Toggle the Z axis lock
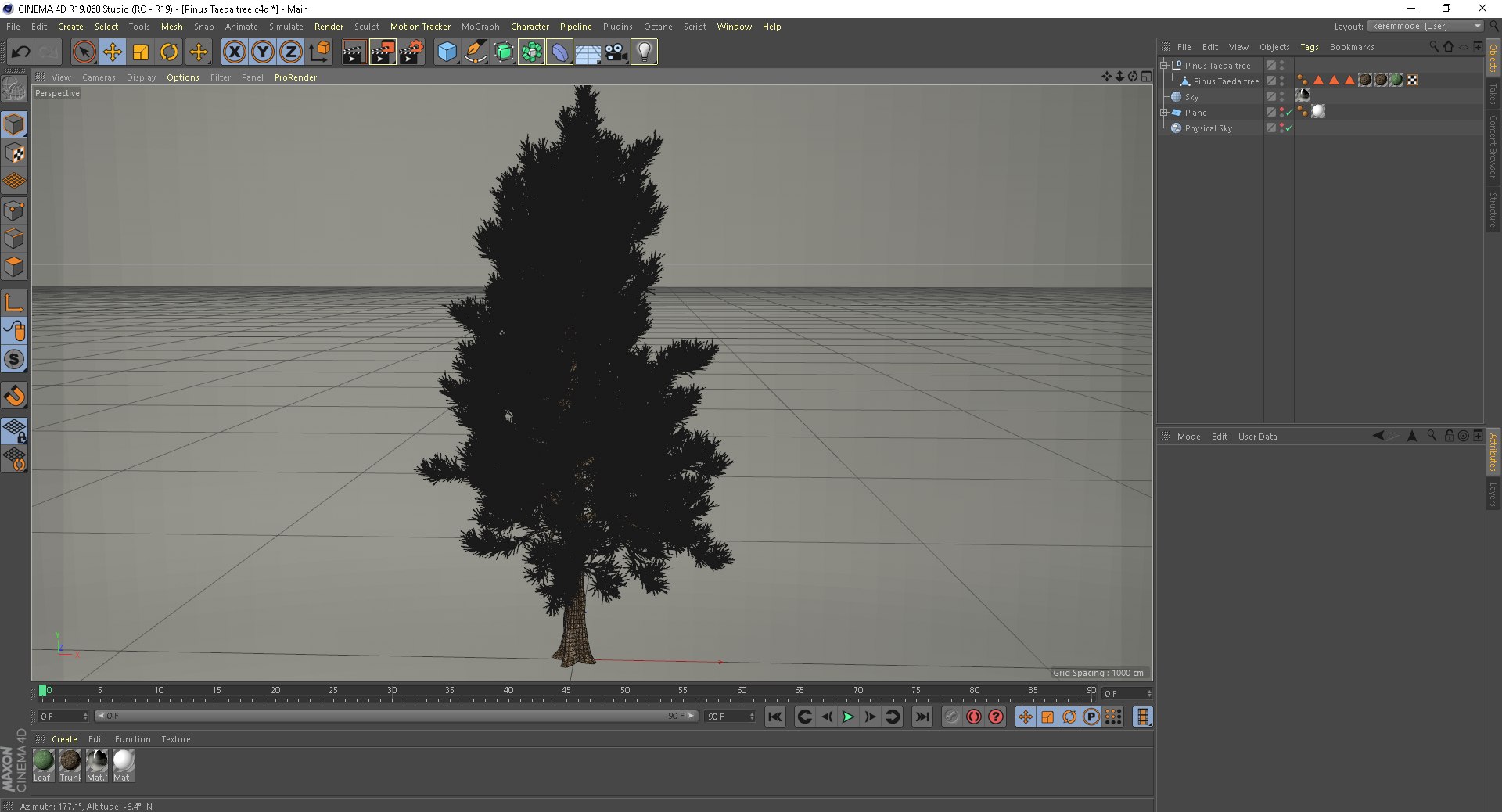Viewport: 1502px width, 812px height. coord(291,52)
